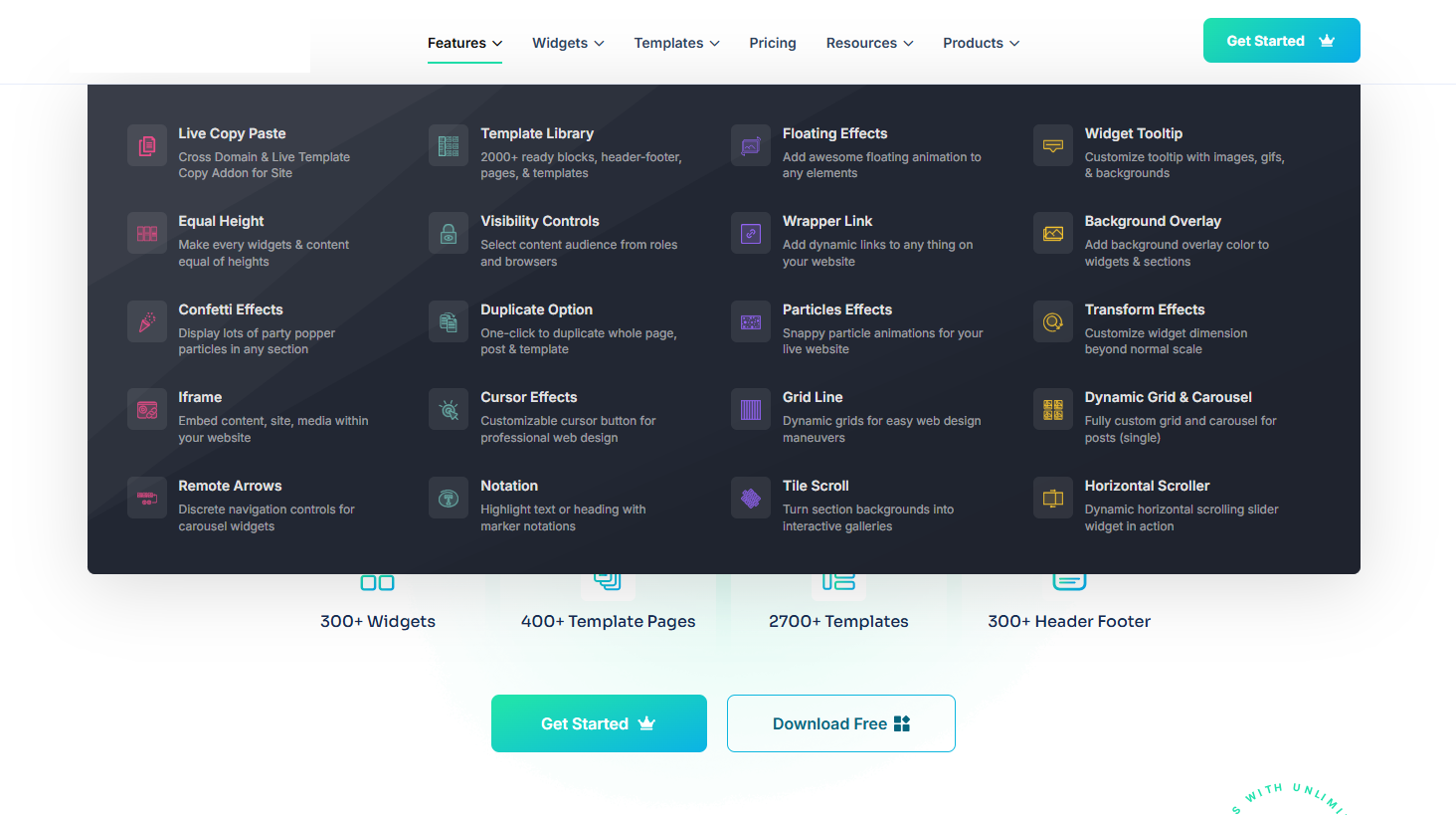
Task: Open the Wrapper Link feature title
Action: click(x=826, y=221)
